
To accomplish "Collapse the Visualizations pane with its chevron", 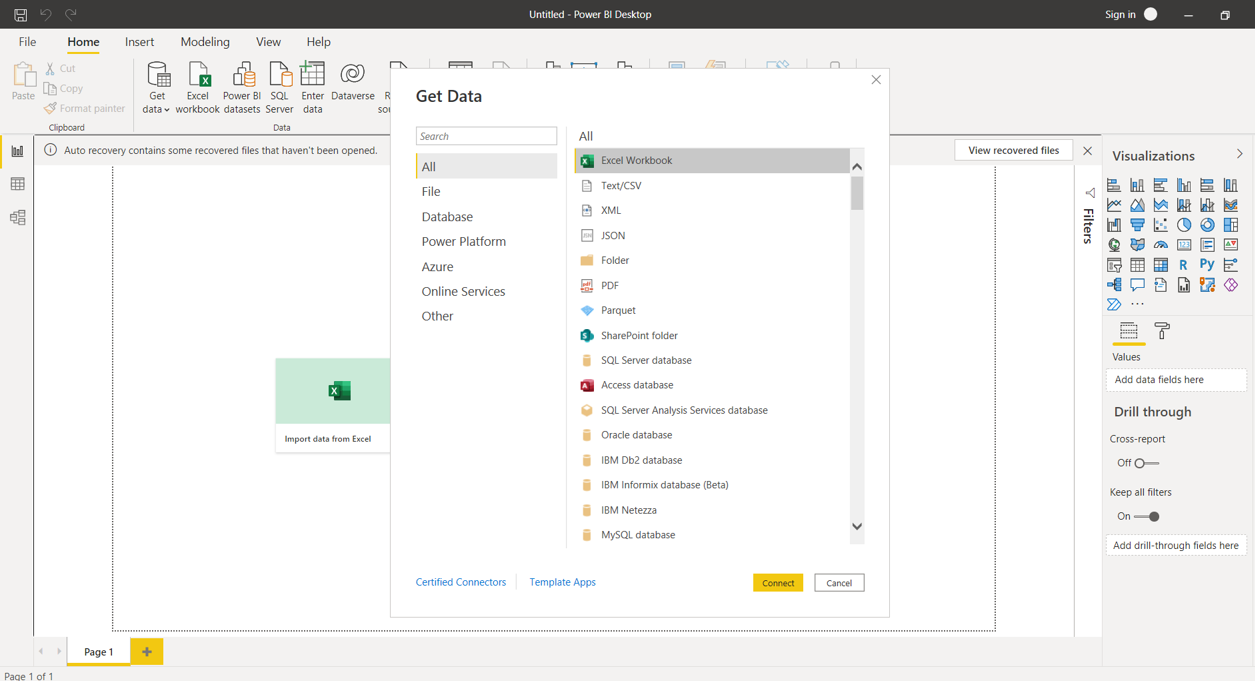I will click(x=1240, y=155).
